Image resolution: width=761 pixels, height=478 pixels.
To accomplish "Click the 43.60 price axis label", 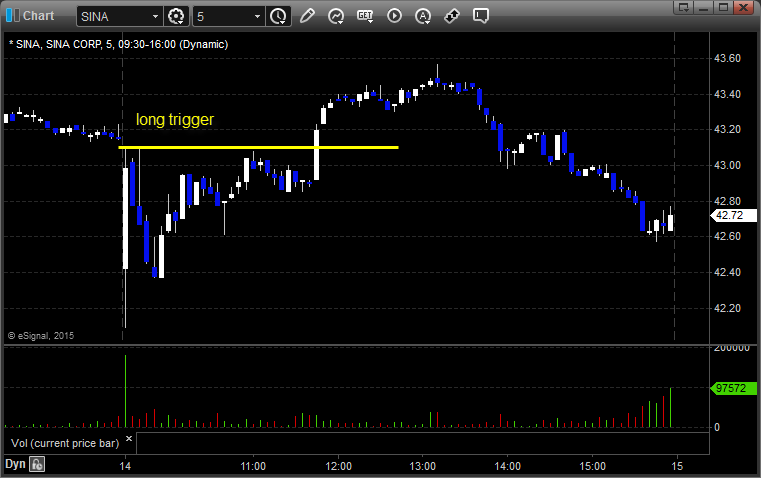I will pyautogui.click(x=728, y=58).
